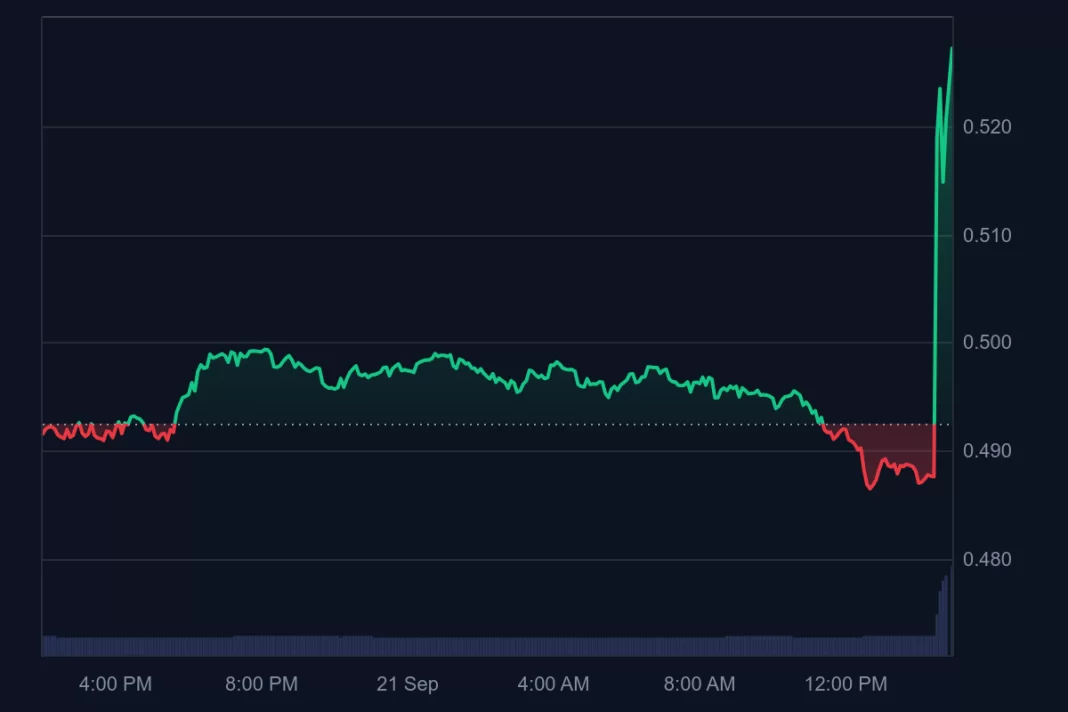Select the 12:00 PM time label

[846, 683]
